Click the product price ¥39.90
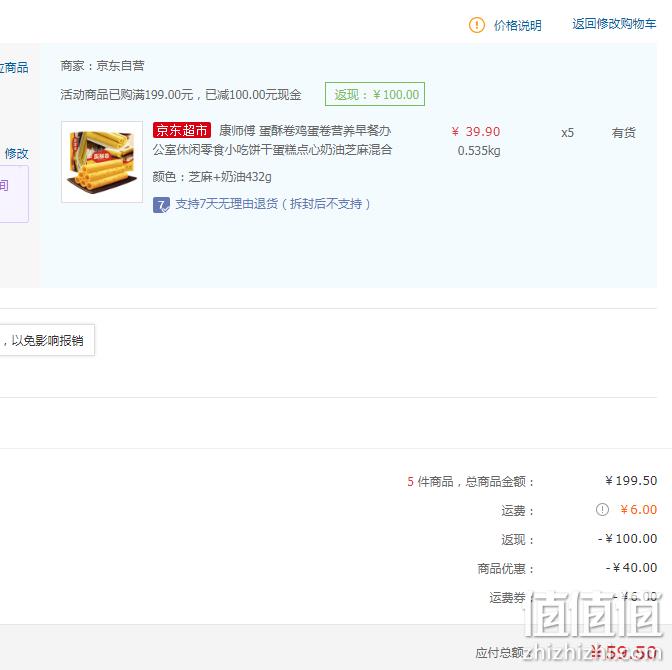672x670 pixels. coord(476,132)
